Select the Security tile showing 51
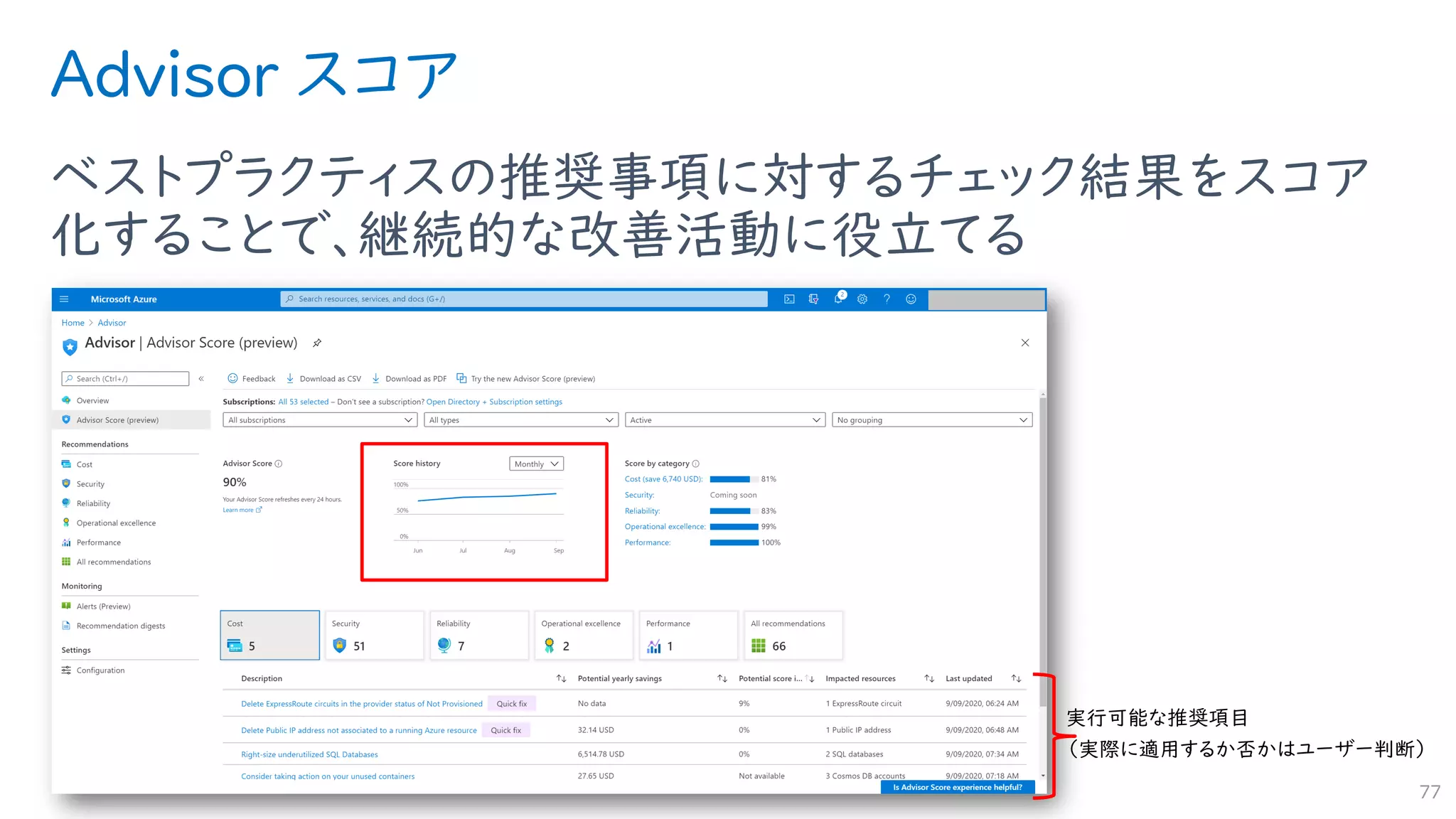The image size is (1456, 819). (374, 635)
